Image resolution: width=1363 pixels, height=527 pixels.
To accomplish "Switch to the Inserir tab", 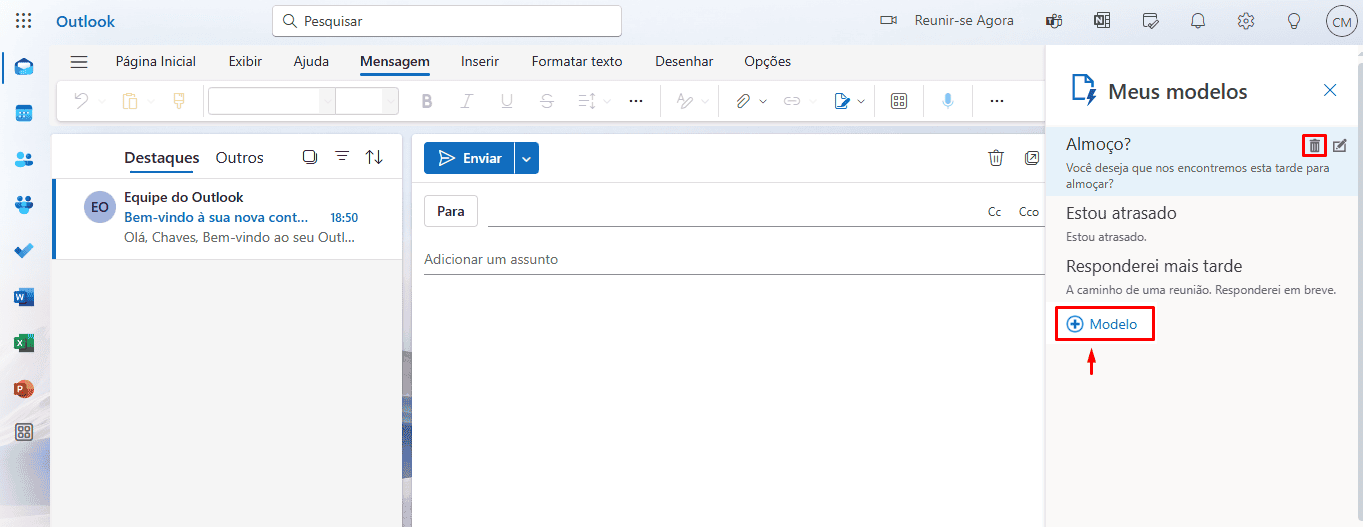I will coord(480,61).
